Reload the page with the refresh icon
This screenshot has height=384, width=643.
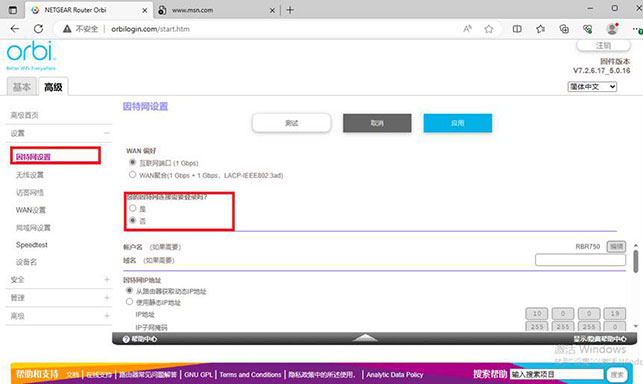tap(39, 29)
